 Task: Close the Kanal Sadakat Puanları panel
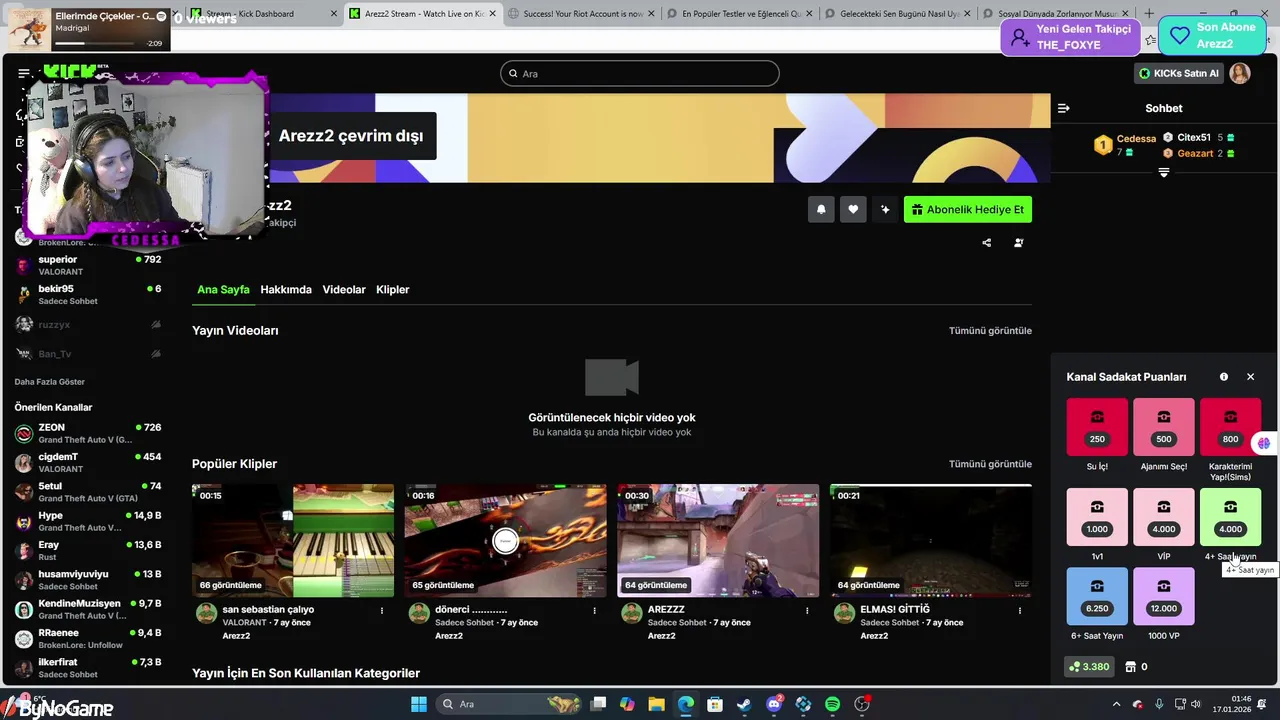[1250, 377]
